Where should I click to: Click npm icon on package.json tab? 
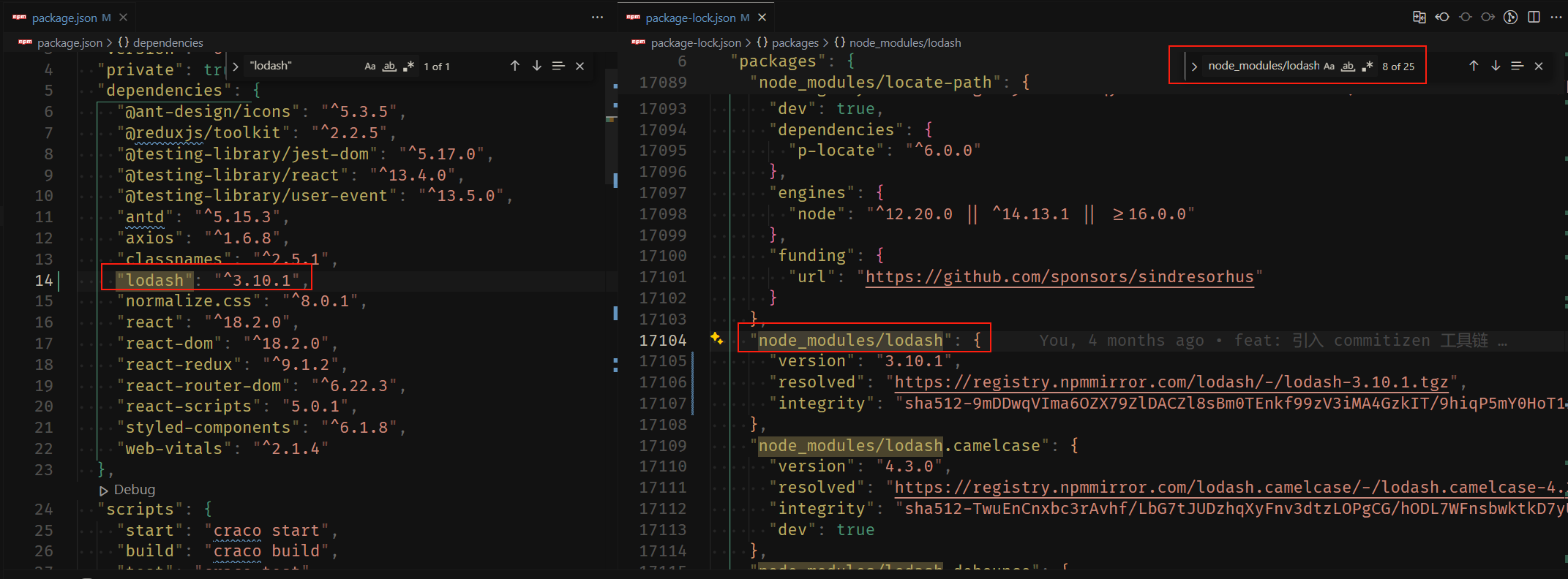pyautogui.click(x=20, y=17)
